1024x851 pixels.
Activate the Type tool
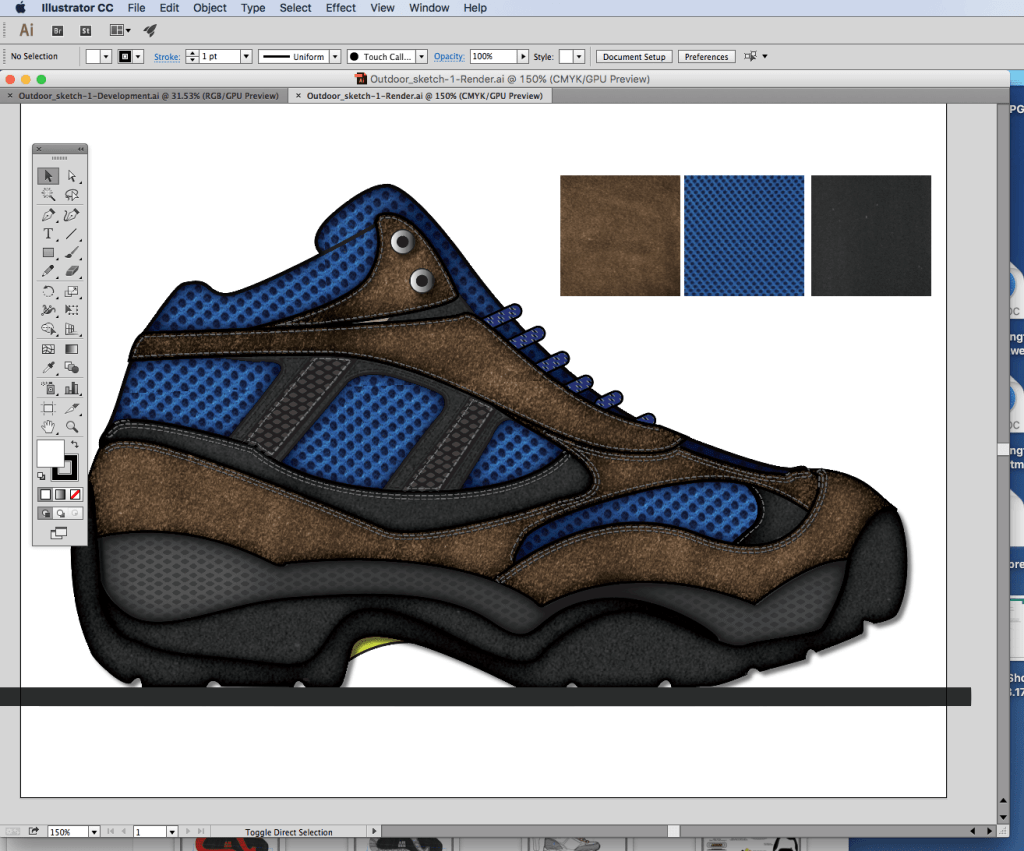[x=47, y=233]
